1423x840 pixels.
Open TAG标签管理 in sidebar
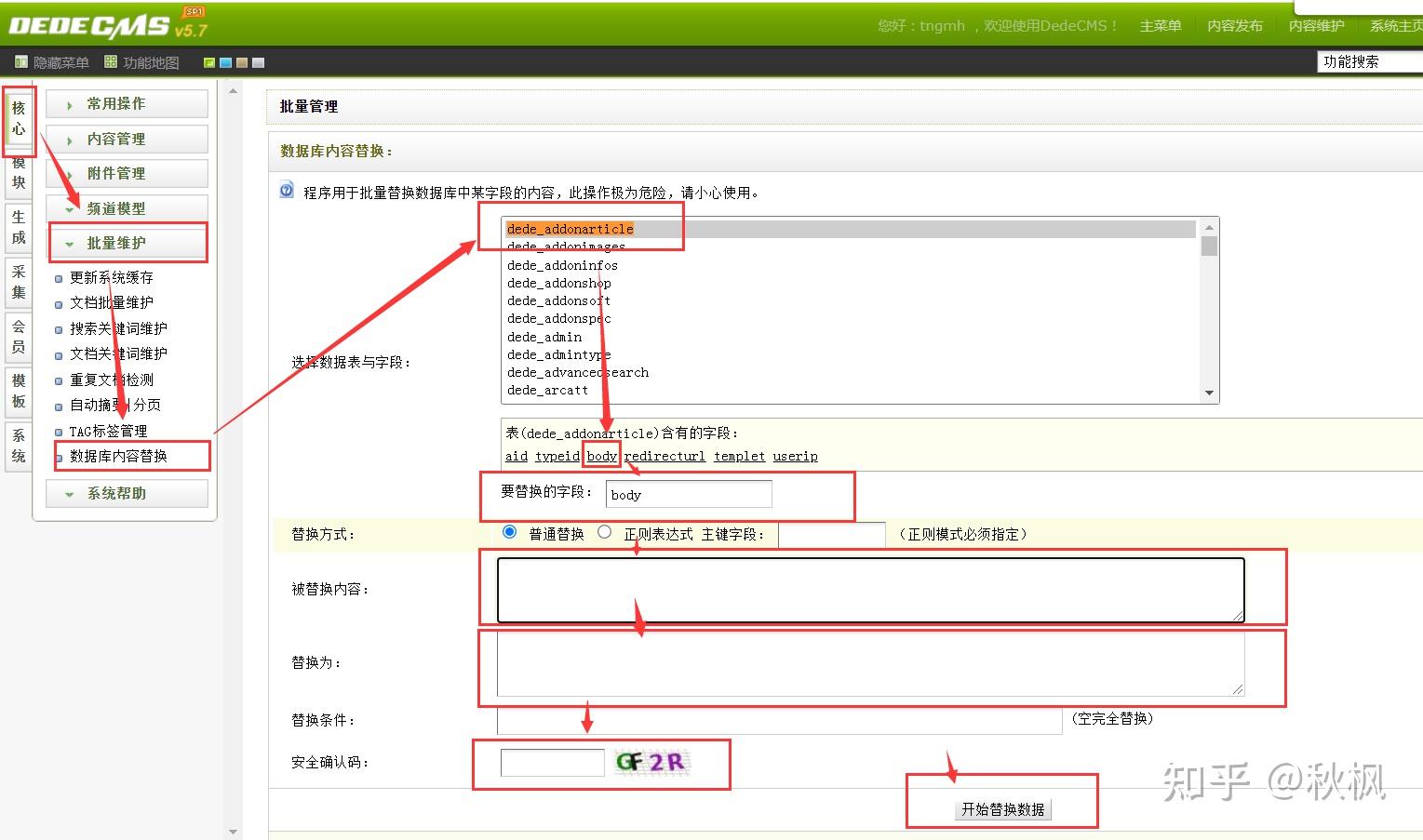coord(108,432)
